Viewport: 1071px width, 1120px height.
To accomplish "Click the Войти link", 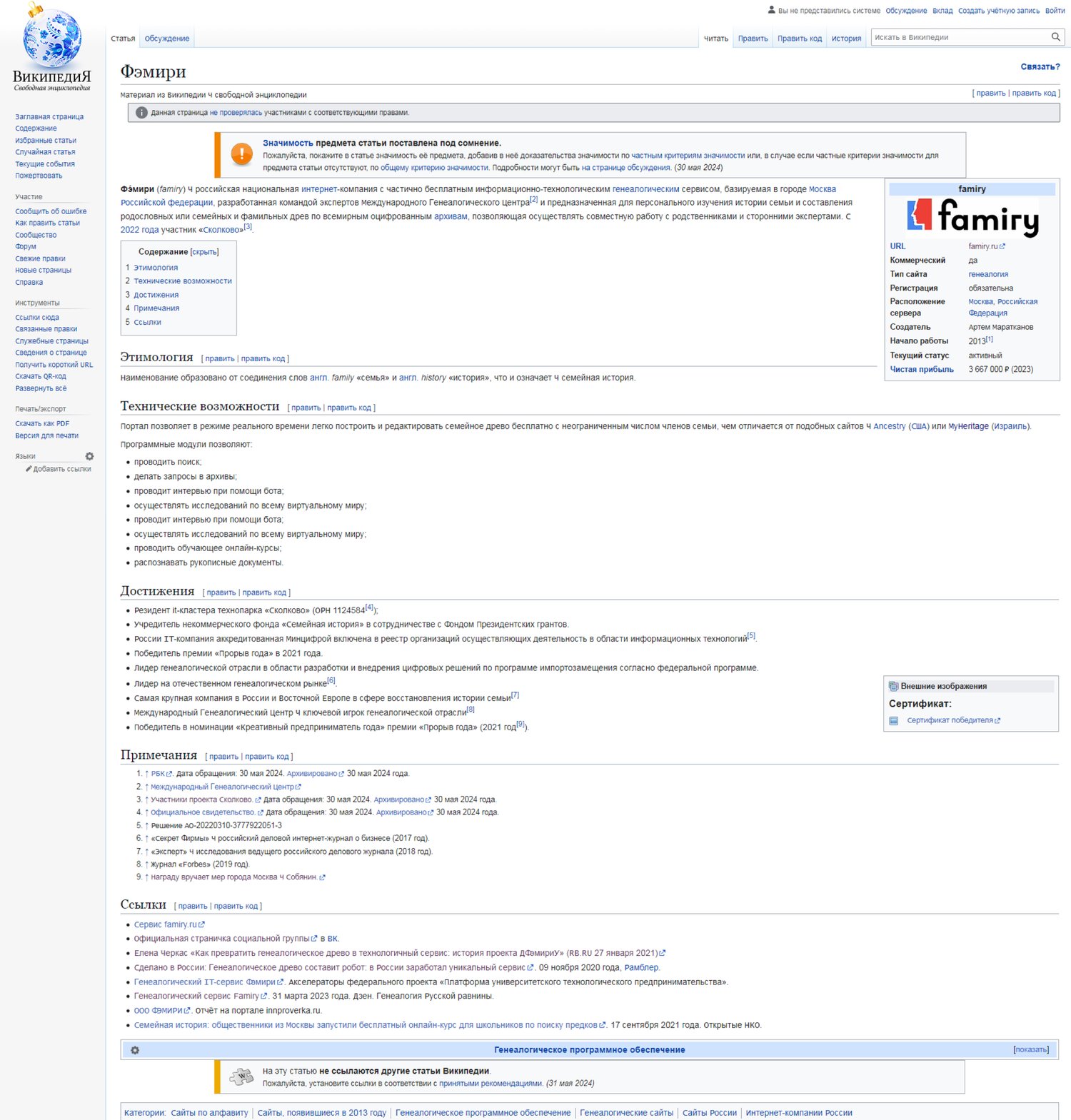I will 1055,11.
